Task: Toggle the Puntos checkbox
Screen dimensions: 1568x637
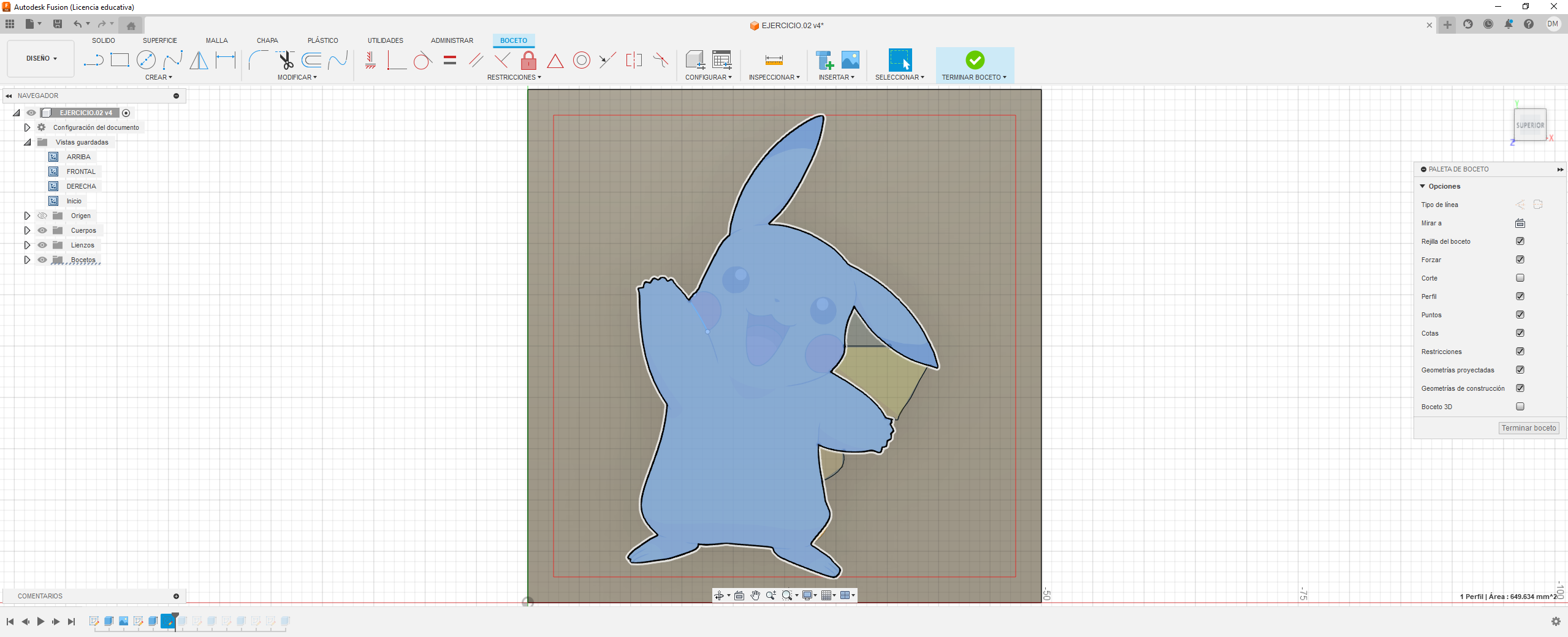Action: 1520,315
